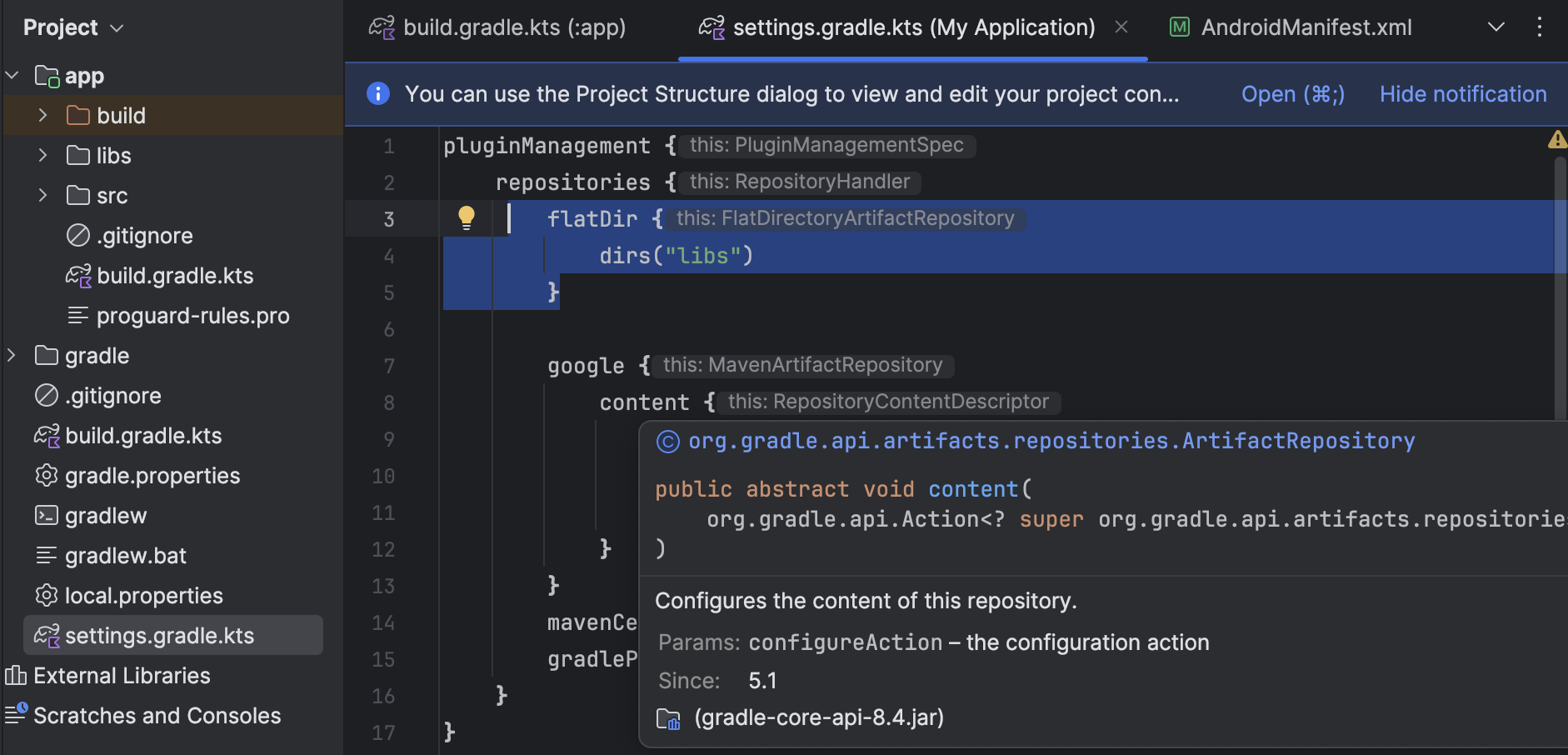Screen dimensions: 1568x755
Task: Open the three-dot editor tabs options menu
Action: click(1539, 27)
